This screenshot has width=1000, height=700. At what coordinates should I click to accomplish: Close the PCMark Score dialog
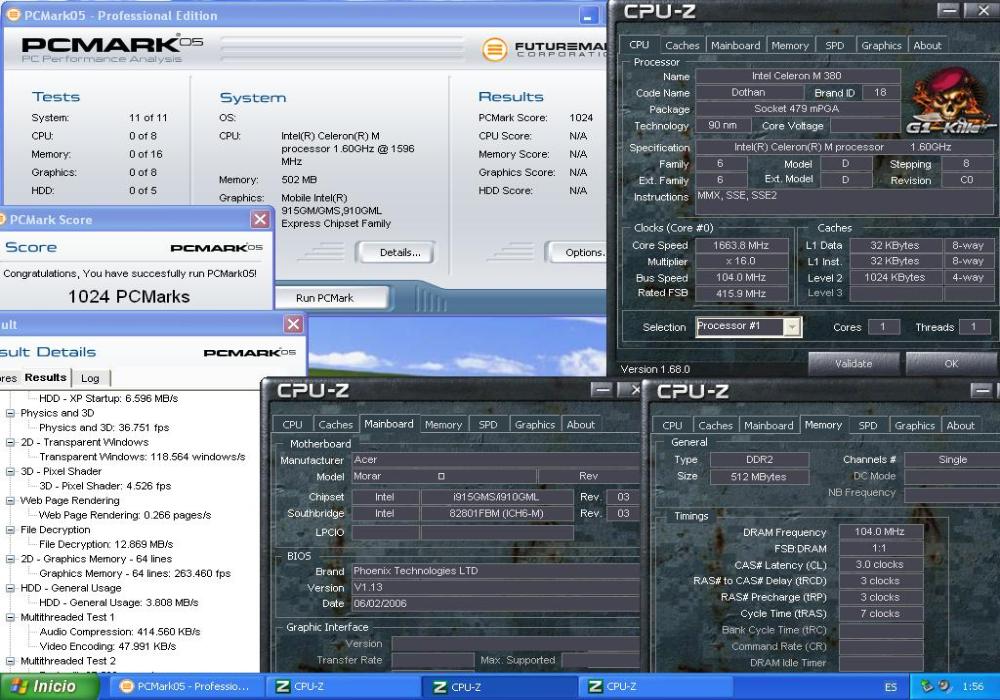click(x=260, y=219)
